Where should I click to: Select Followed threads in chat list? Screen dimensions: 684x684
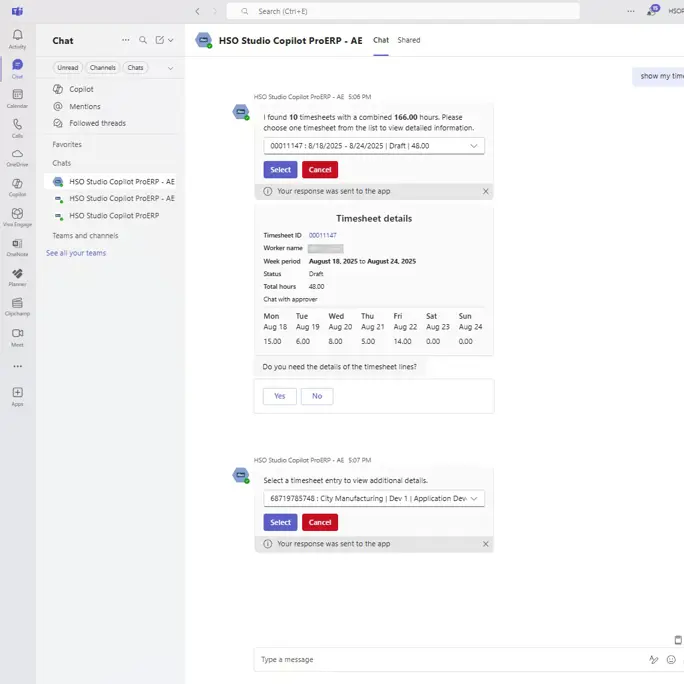click(97, 123)
